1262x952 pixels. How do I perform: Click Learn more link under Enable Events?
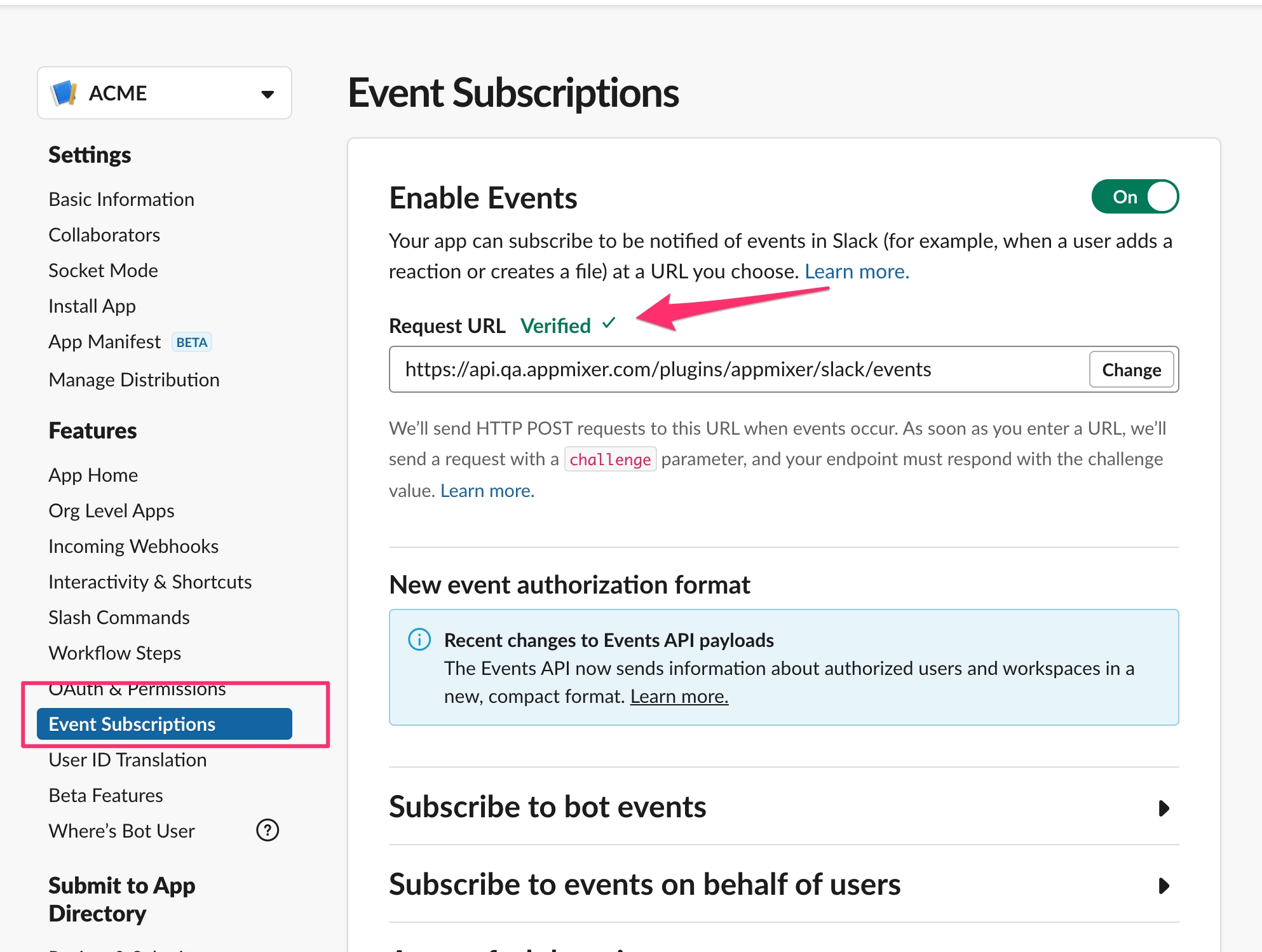pos(857,272)
